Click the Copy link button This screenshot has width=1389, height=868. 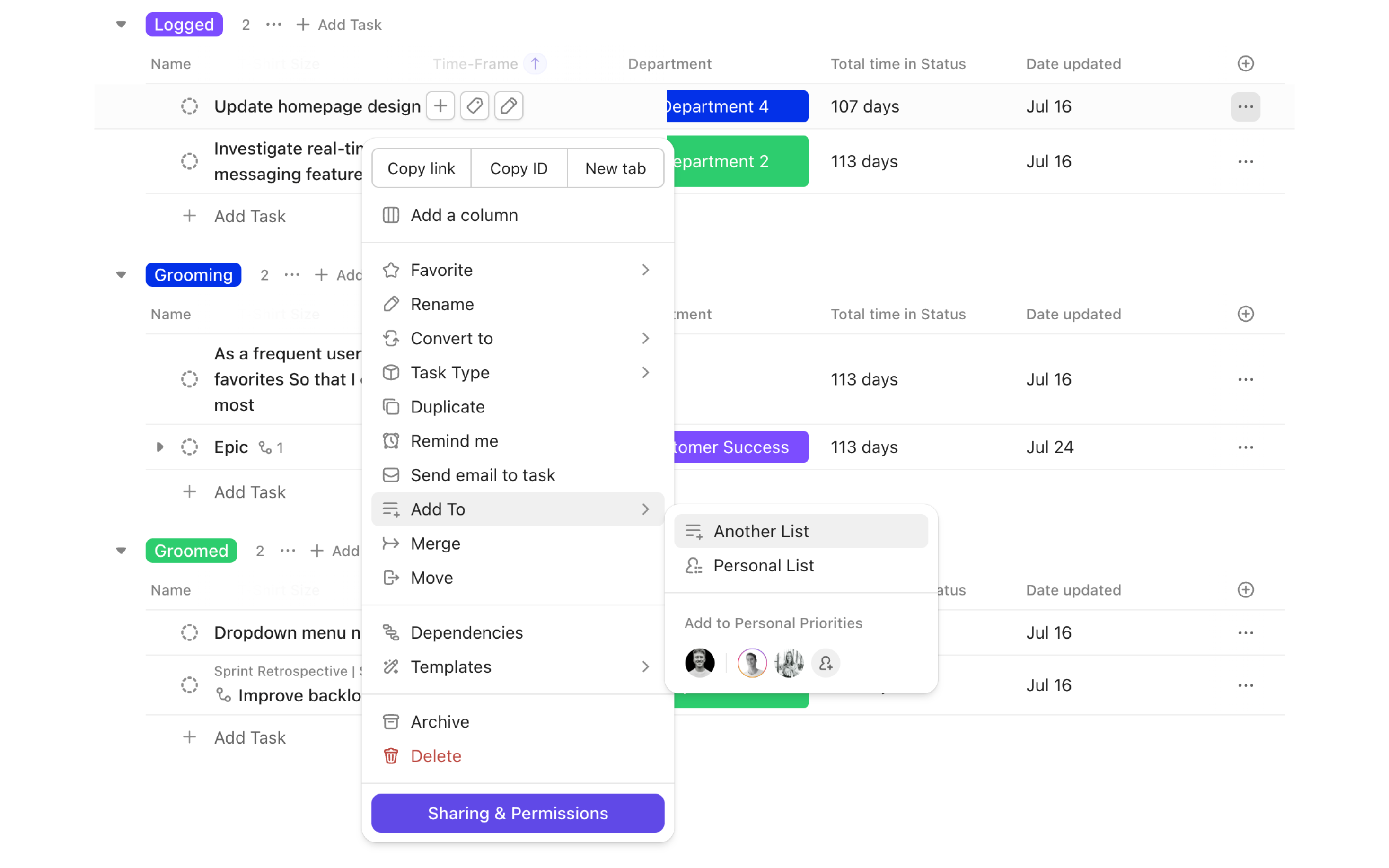click(422, 169)
